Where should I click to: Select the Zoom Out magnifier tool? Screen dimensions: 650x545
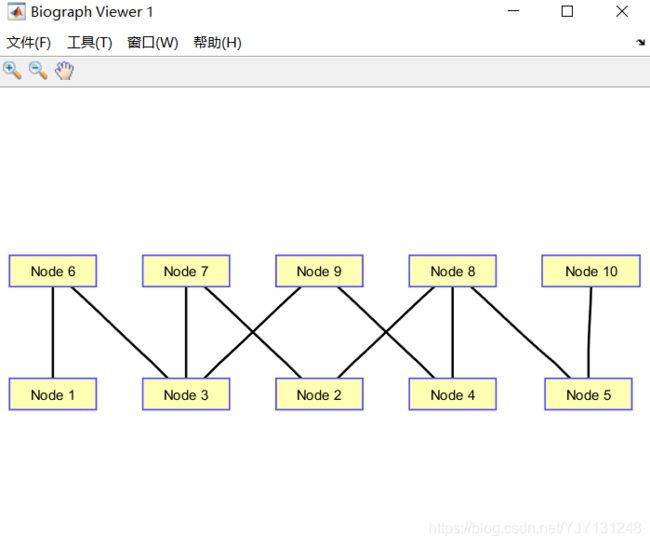pos(38,70)
